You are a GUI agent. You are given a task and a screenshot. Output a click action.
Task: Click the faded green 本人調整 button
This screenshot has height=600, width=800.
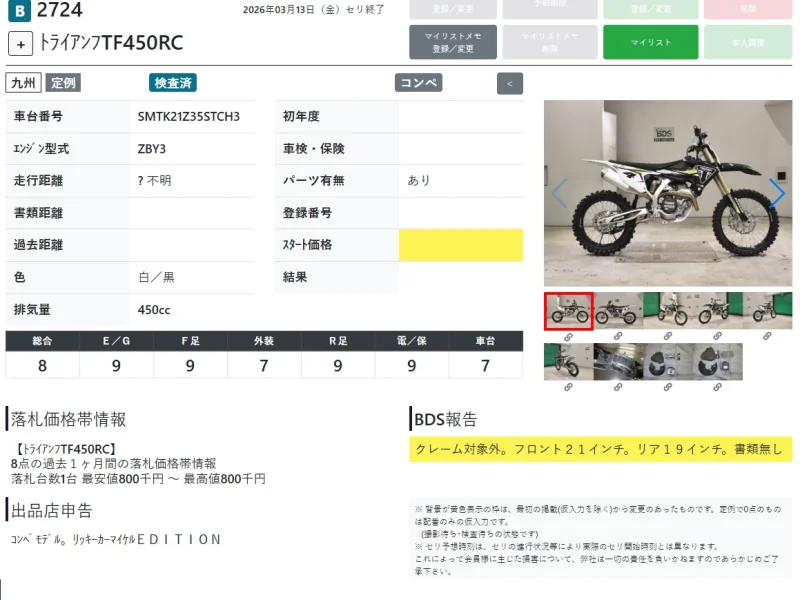[x=748, y=42]
